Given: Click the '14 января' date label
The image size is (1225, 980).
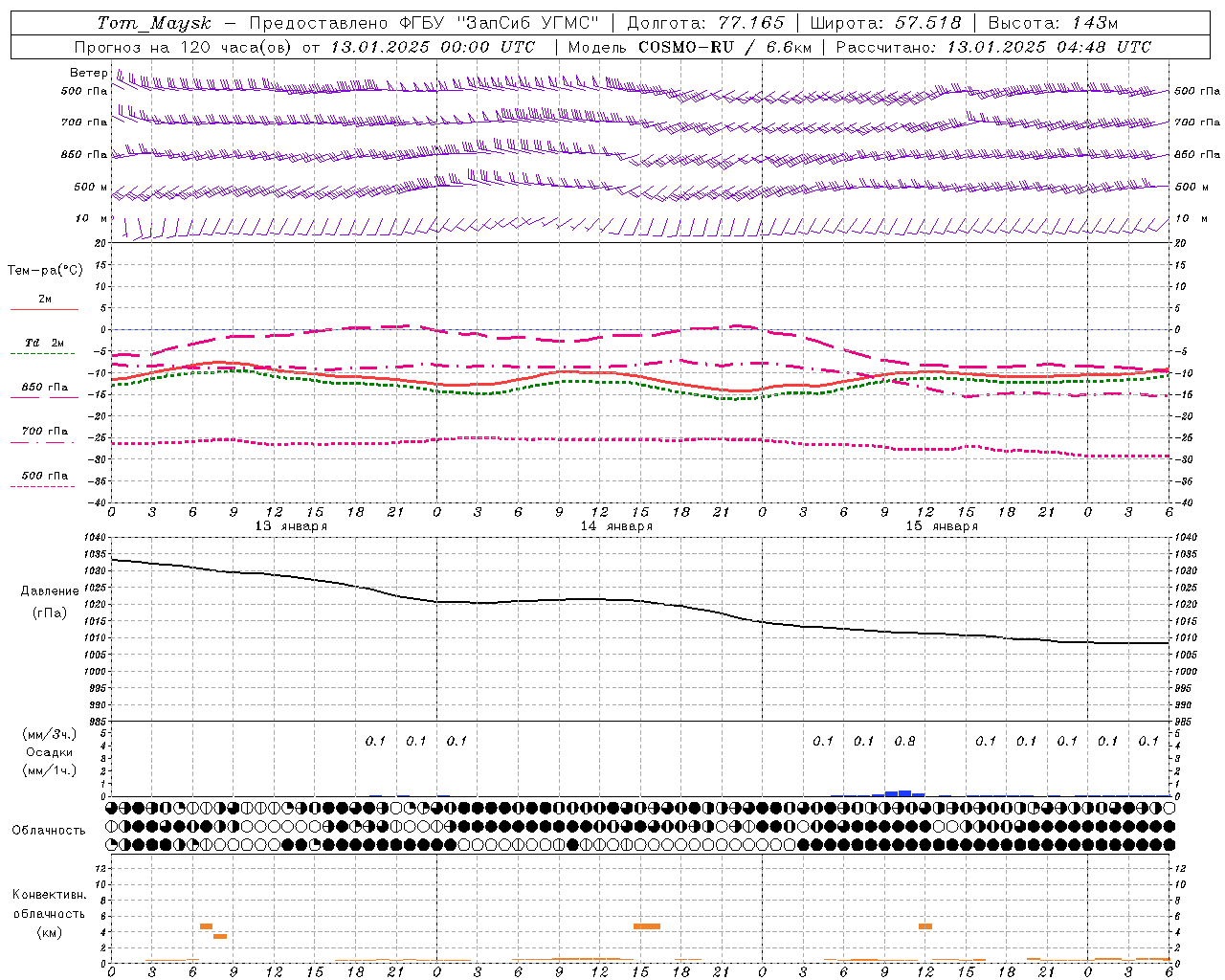Looking at the screenshot, I should coord(616,526).
